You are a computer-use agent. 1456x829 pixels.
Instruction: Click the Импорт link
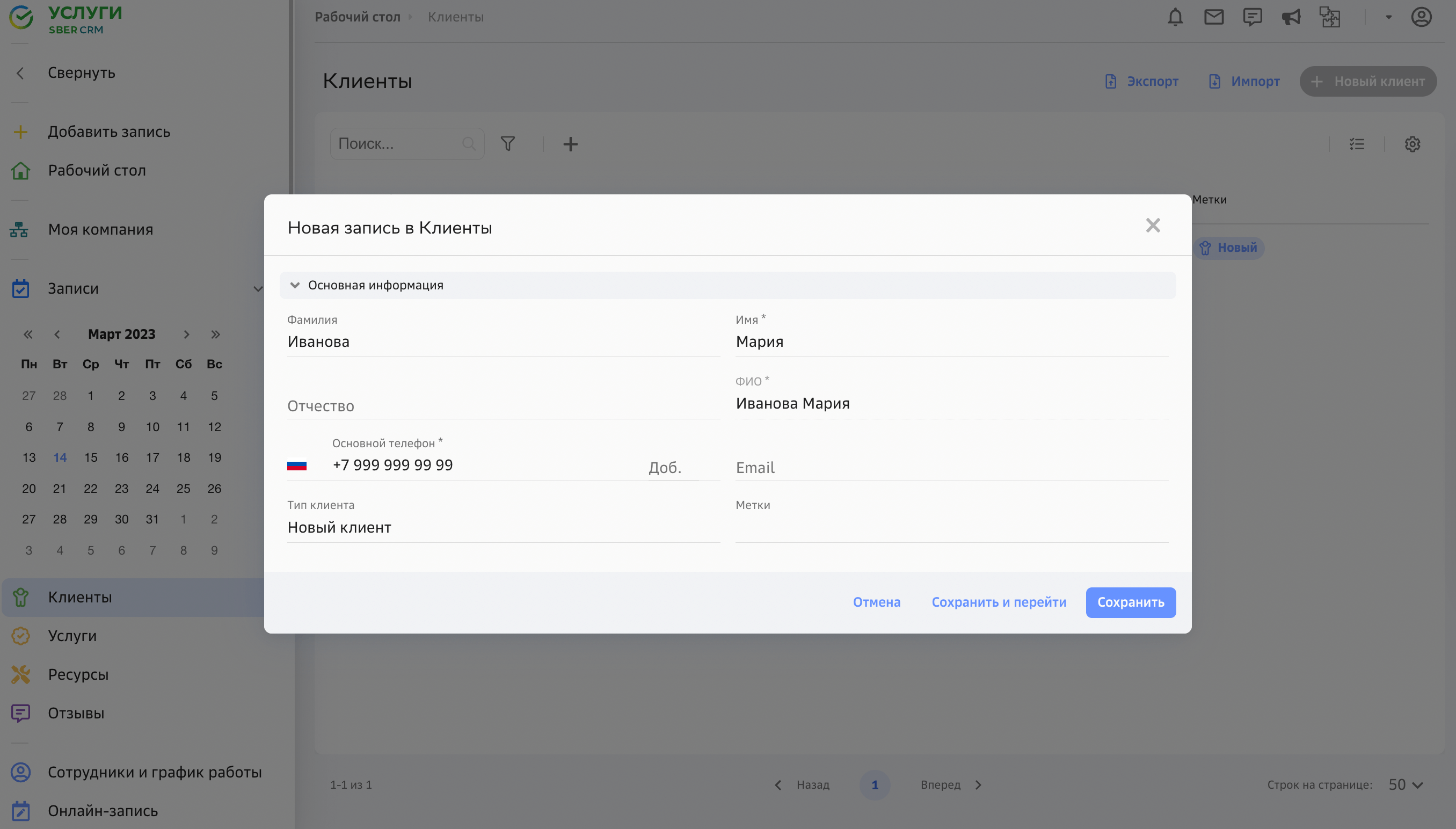coord(1244,81)
